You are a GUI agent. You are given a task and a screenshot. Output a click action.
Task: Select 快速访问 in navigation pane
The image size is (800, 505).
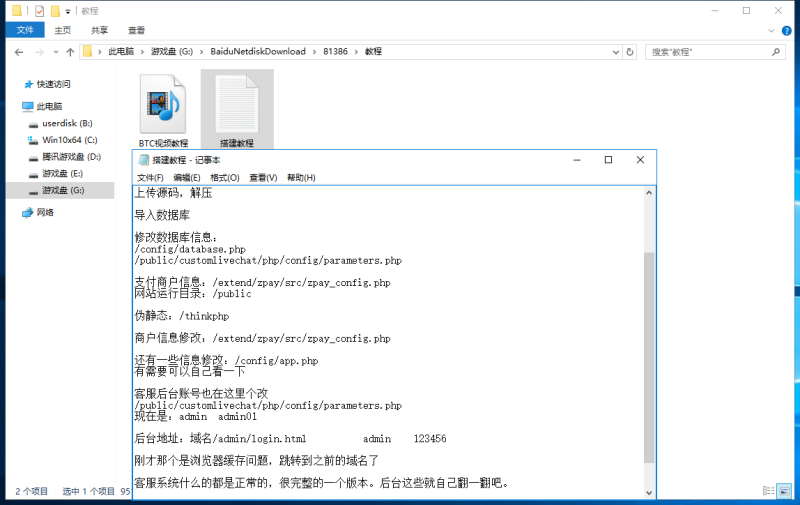click(x=53, y=84)
